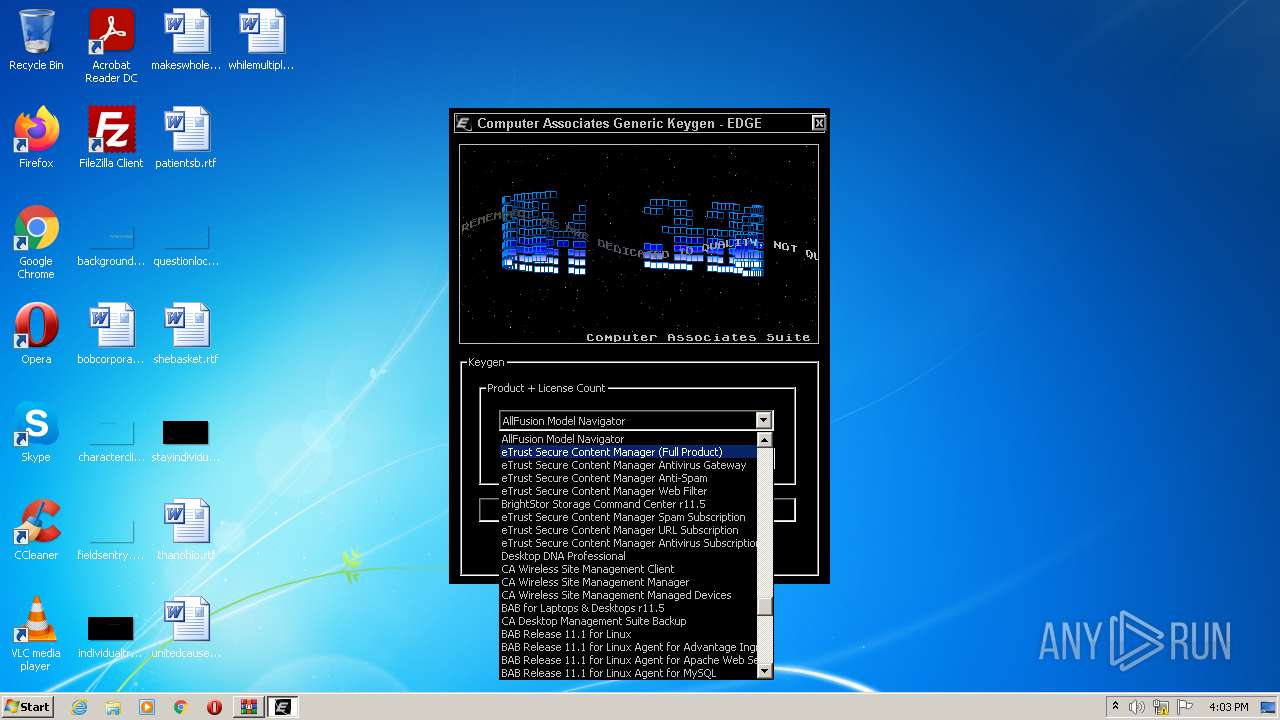The width and height of the screenshot is (1280, 720).
Task: Pick CA Wireless Site Management Client
Action: click(x=628, y=569)
